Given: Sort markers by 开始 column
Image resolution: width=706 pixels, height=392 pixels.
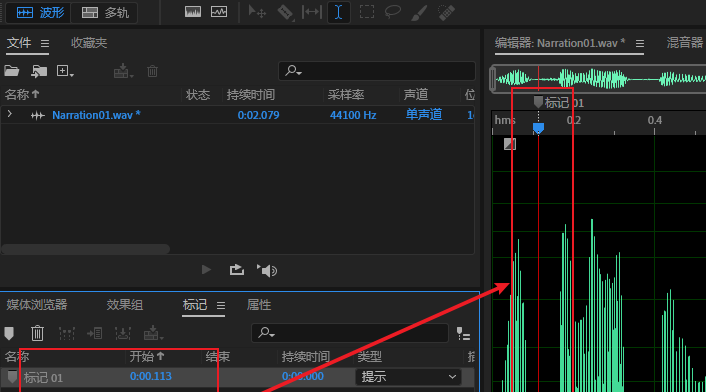Looking at the screenshot, I should point(147,357).
